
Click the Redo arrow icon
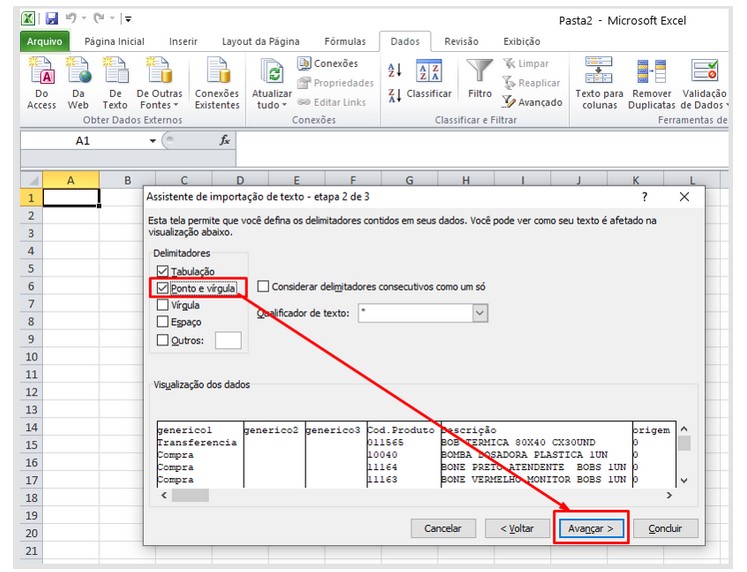click(99, 18)
